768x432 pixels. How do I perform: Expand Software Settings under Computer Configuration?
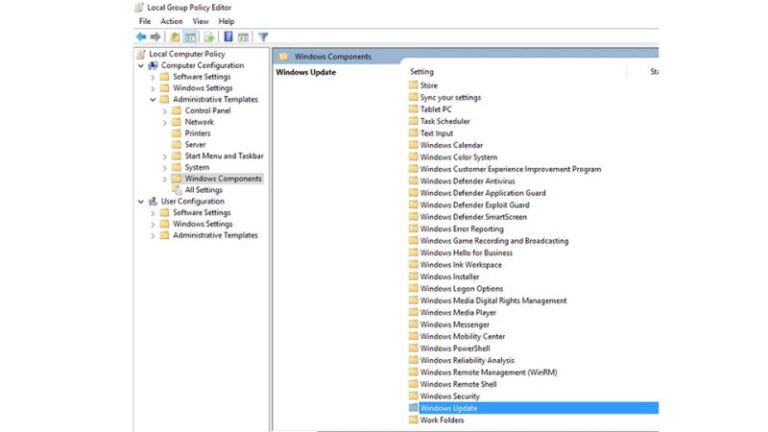153,77
